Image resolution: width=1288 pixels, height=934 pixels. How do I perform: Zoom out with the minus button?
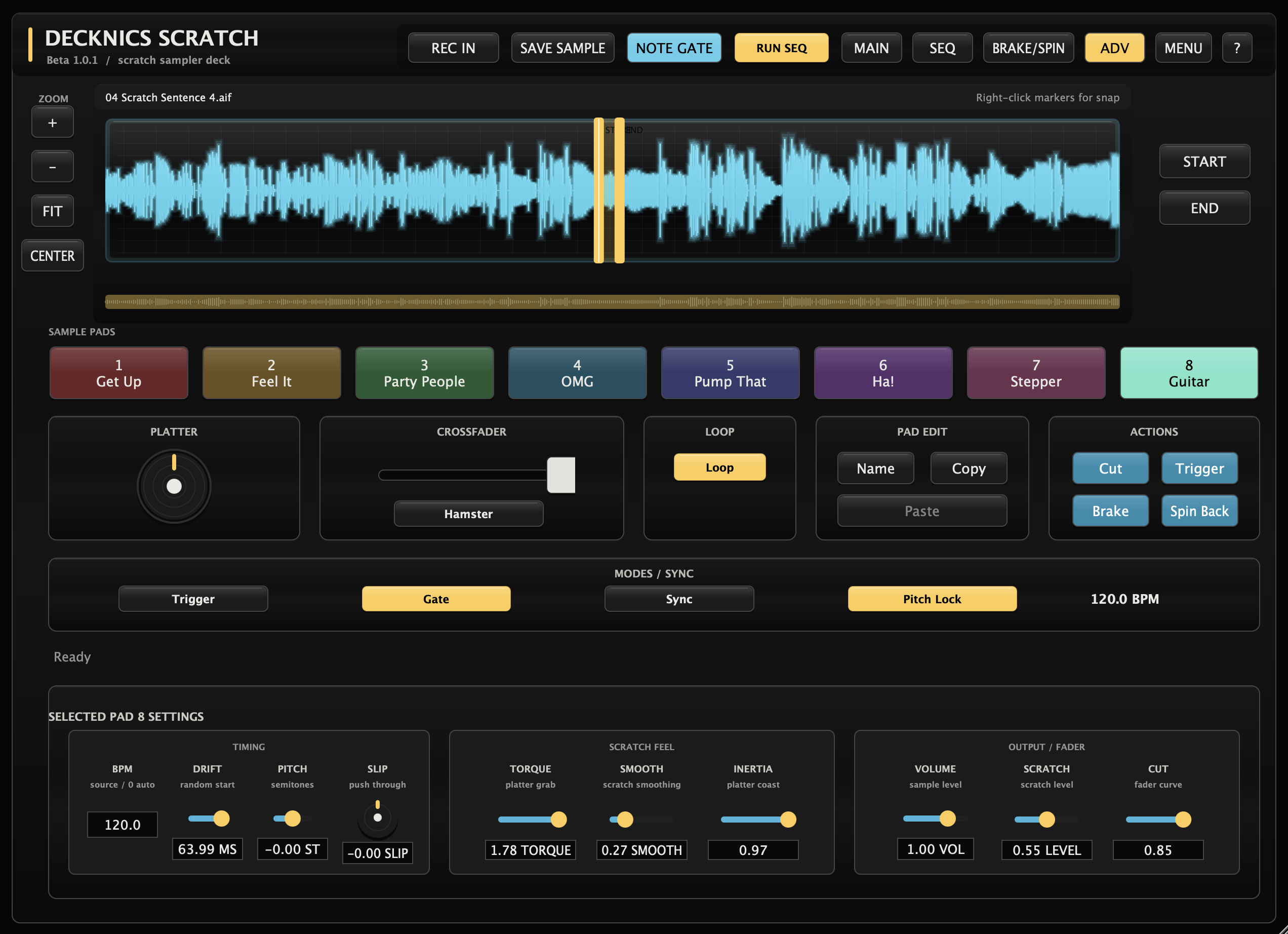coord(52,167)
